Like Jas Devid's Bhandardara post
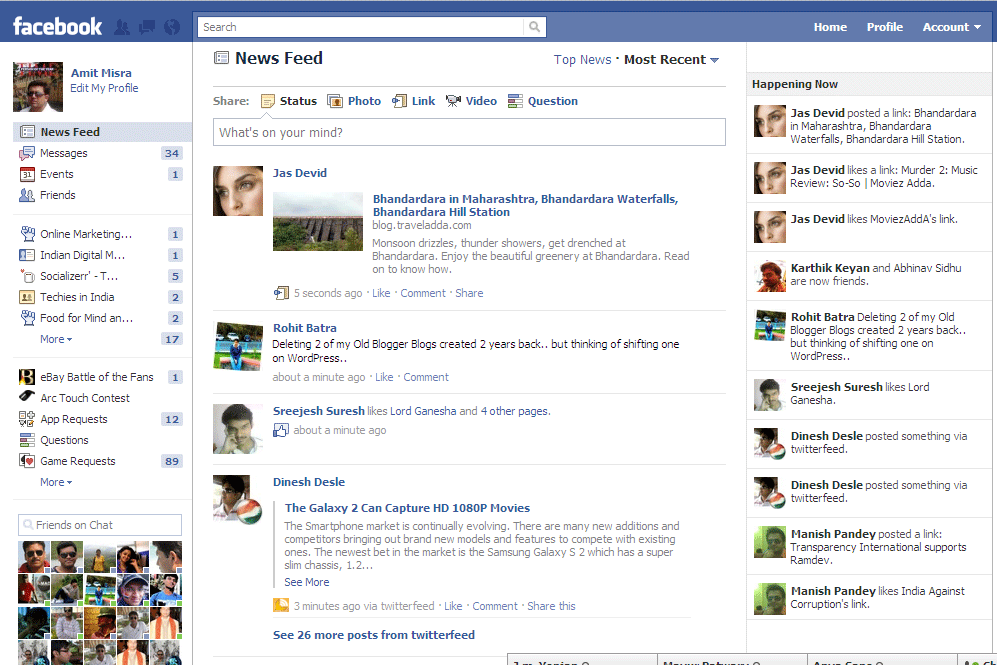Image resolution: width=997 pixels, height=665 pixels. point(381,293)
